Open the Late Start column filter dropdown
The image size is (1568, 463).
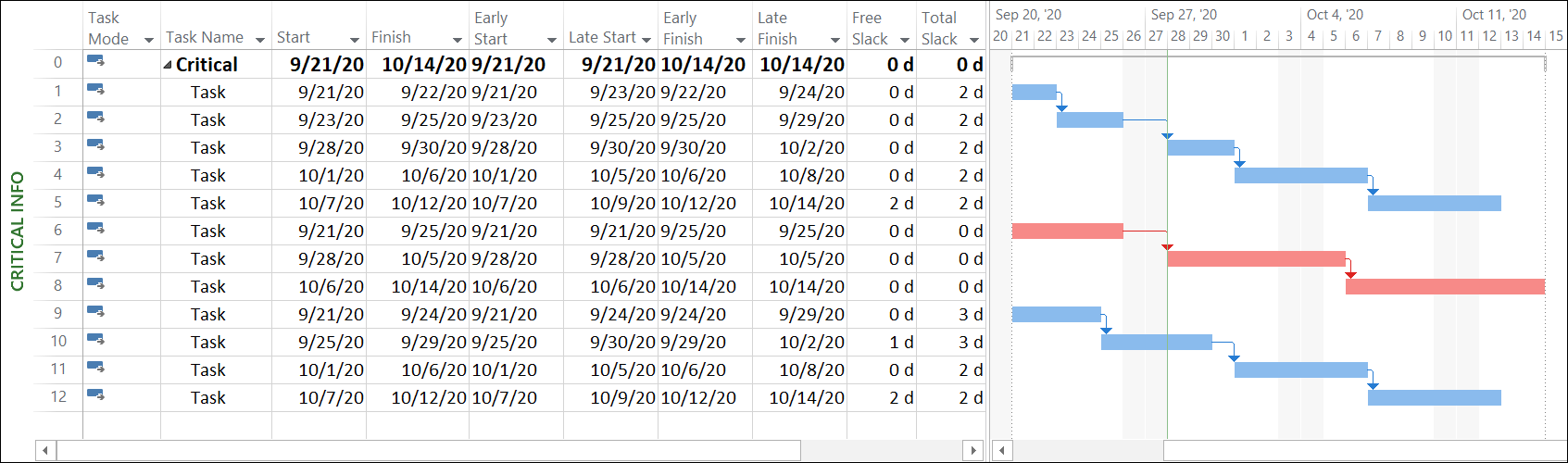pos(646,40)
